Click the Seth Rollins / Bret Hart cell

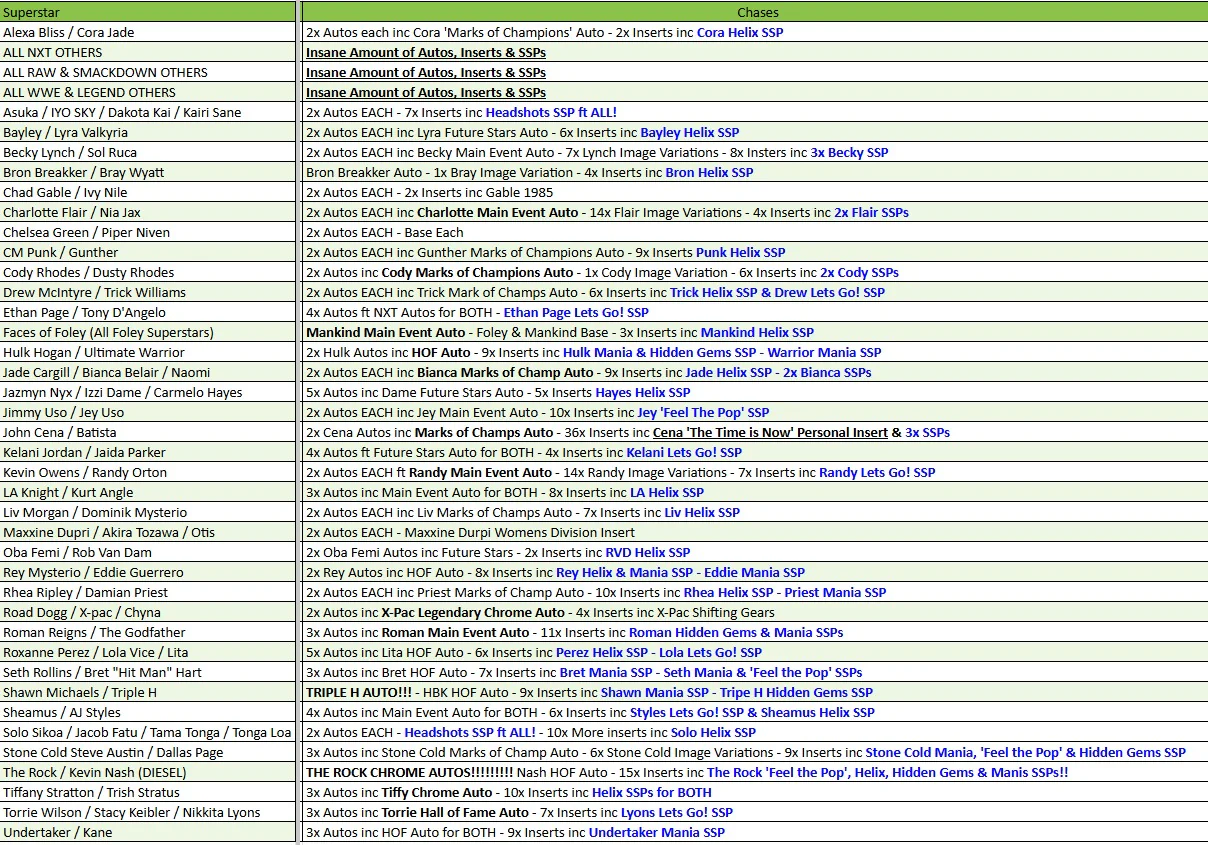click(148, 672)
